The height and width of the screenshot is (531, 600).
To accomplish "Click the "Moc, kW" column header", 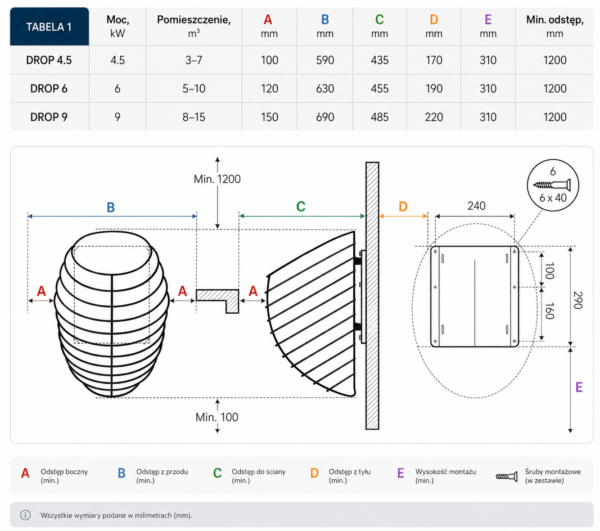I will click(117, 26).
